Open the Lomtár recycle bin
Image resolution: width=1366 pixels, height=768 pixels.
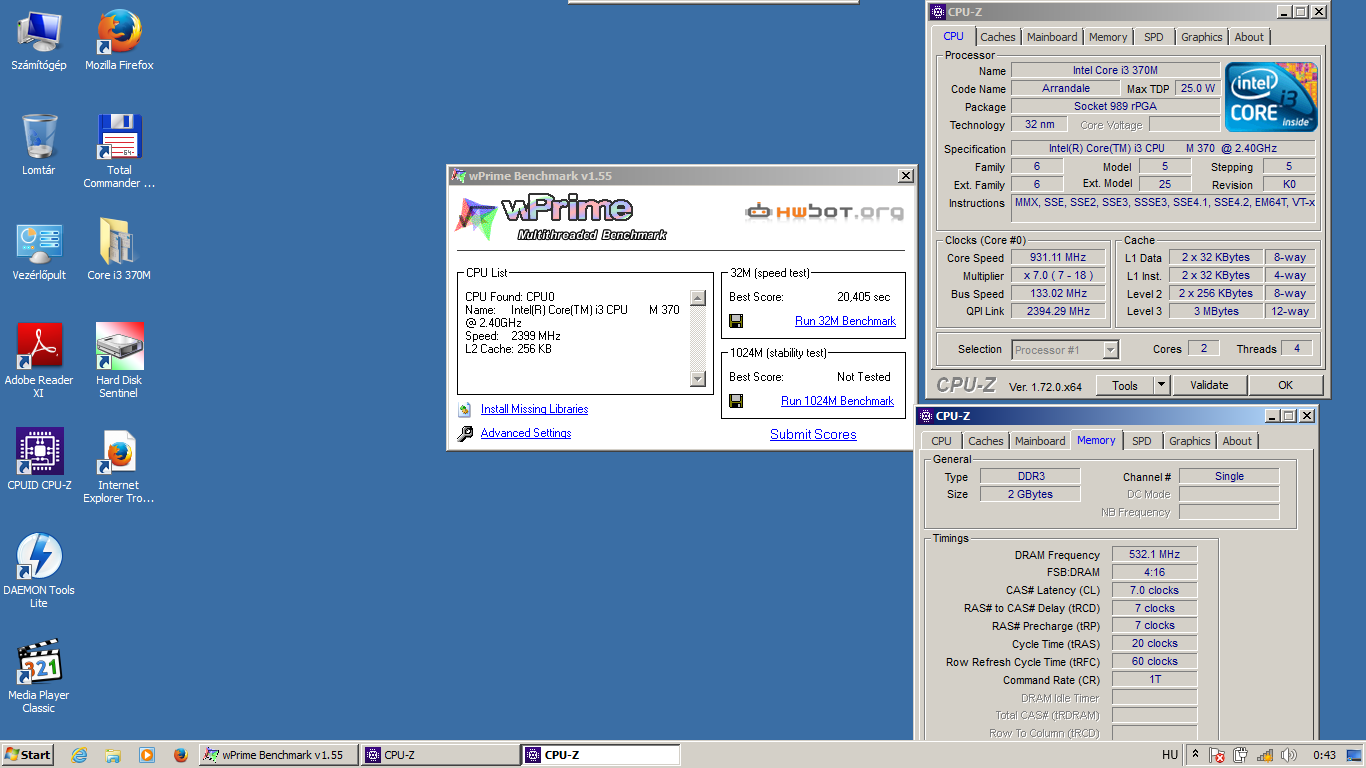click(39, 146)
